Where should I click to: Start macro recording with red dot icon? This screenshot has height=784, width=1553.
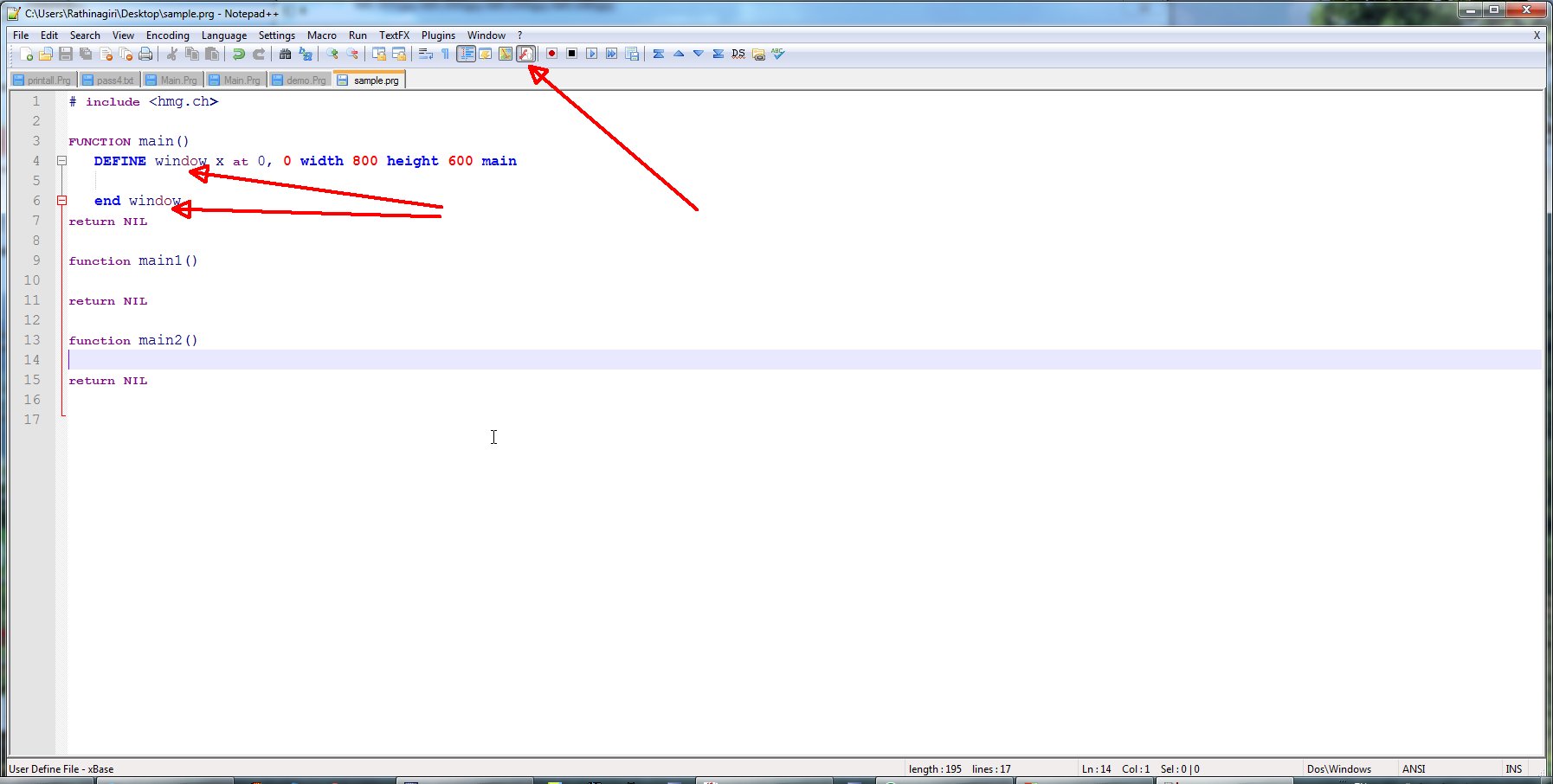point(551,54)
